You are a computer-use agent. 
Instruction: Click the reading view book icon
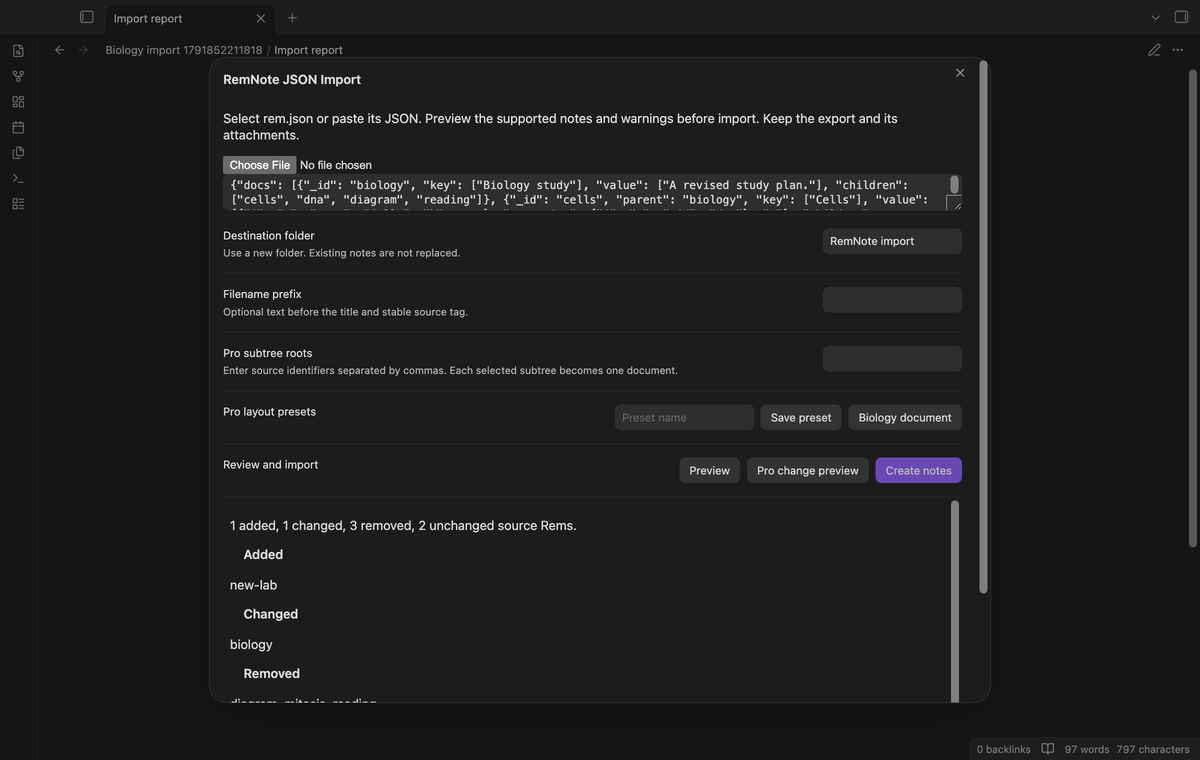[1048, 749]
